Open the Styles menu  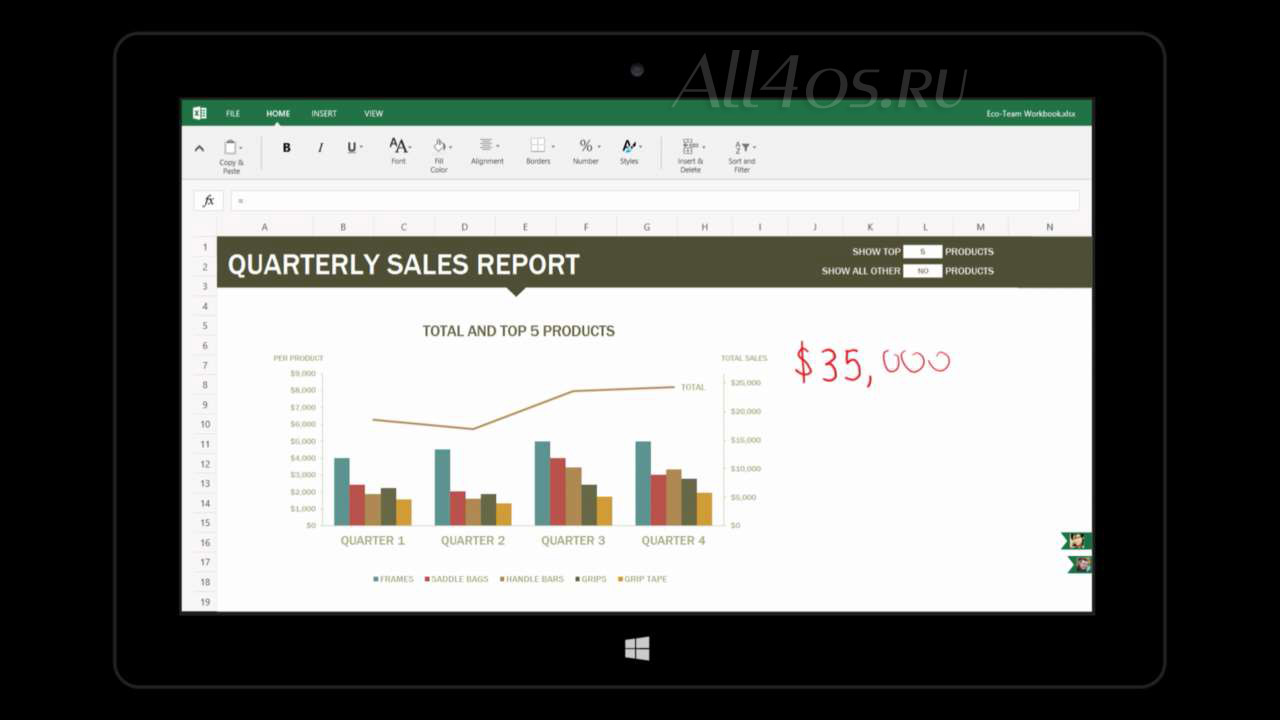630,151
